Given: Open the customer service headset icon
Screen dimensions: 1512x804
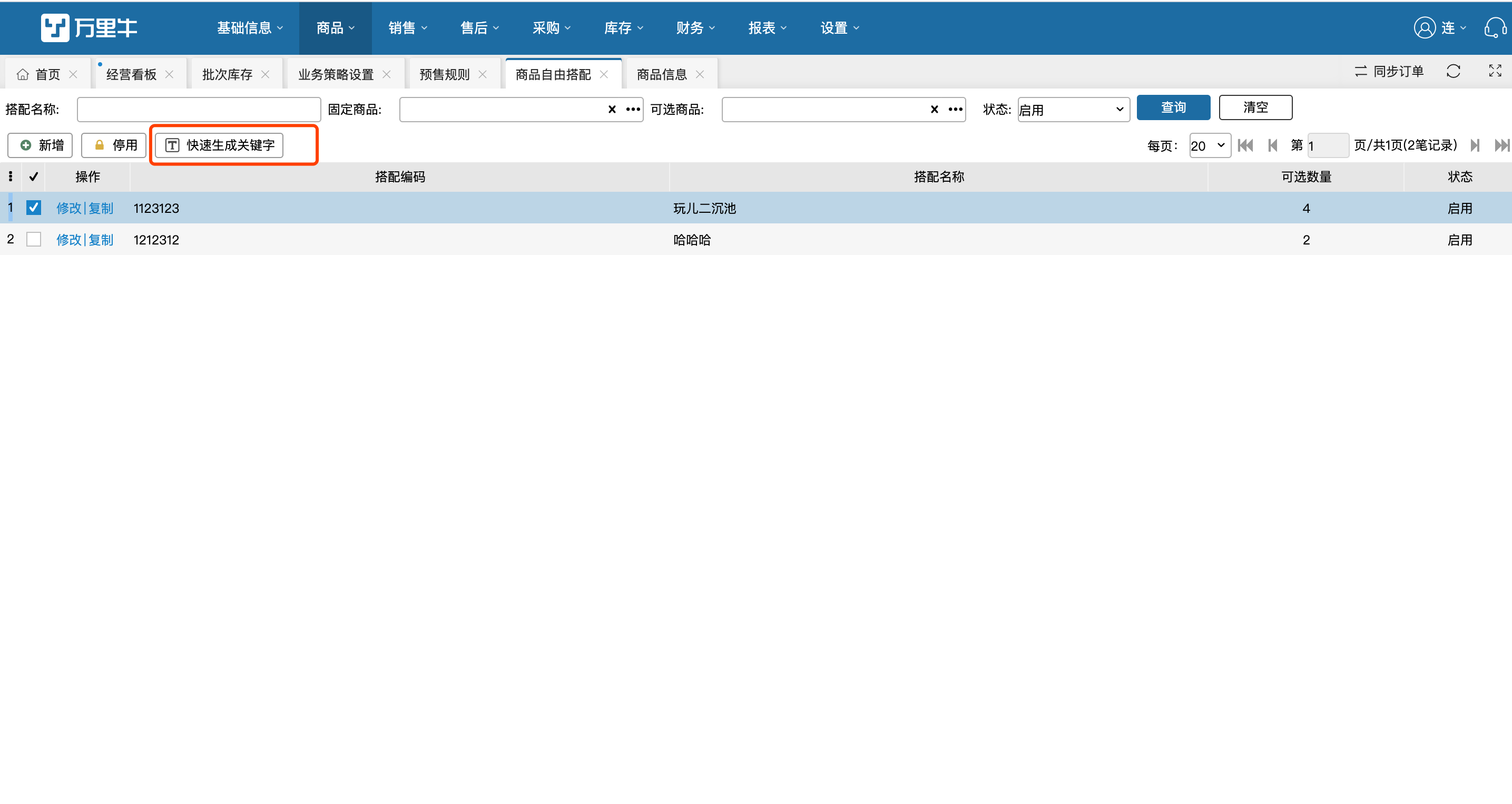Looking at the screenshot, I should coord(1495,27).
